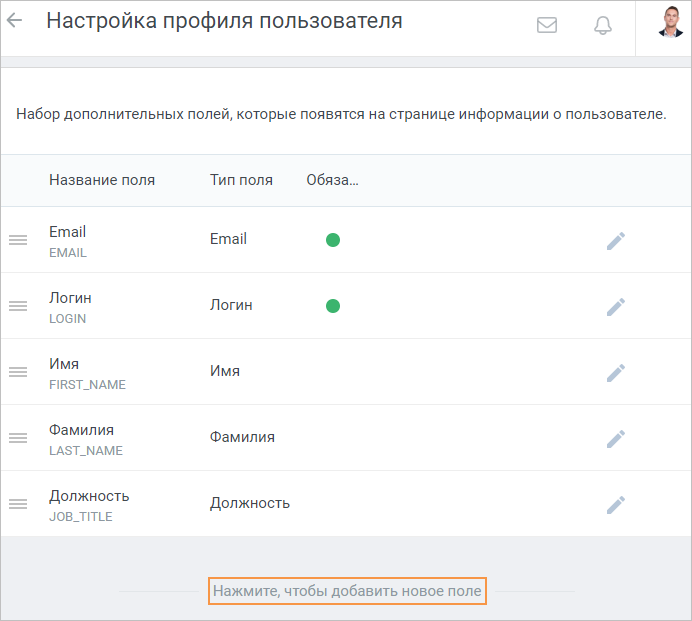This screenshot has width=692, height=621.
Task: Edit the Логин field with pencil icon
Action: click(x=615, y=306)
